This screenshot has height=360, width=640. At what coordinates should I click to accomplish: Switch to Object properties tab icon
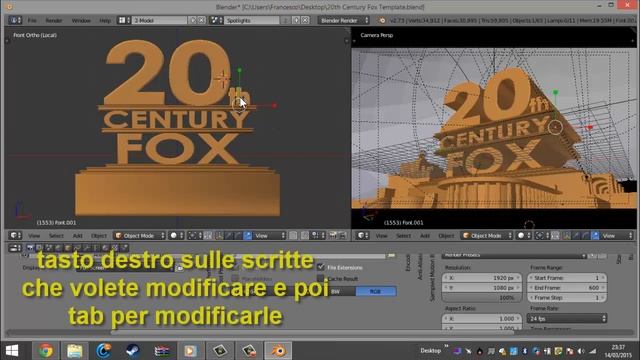click(67, 248)
